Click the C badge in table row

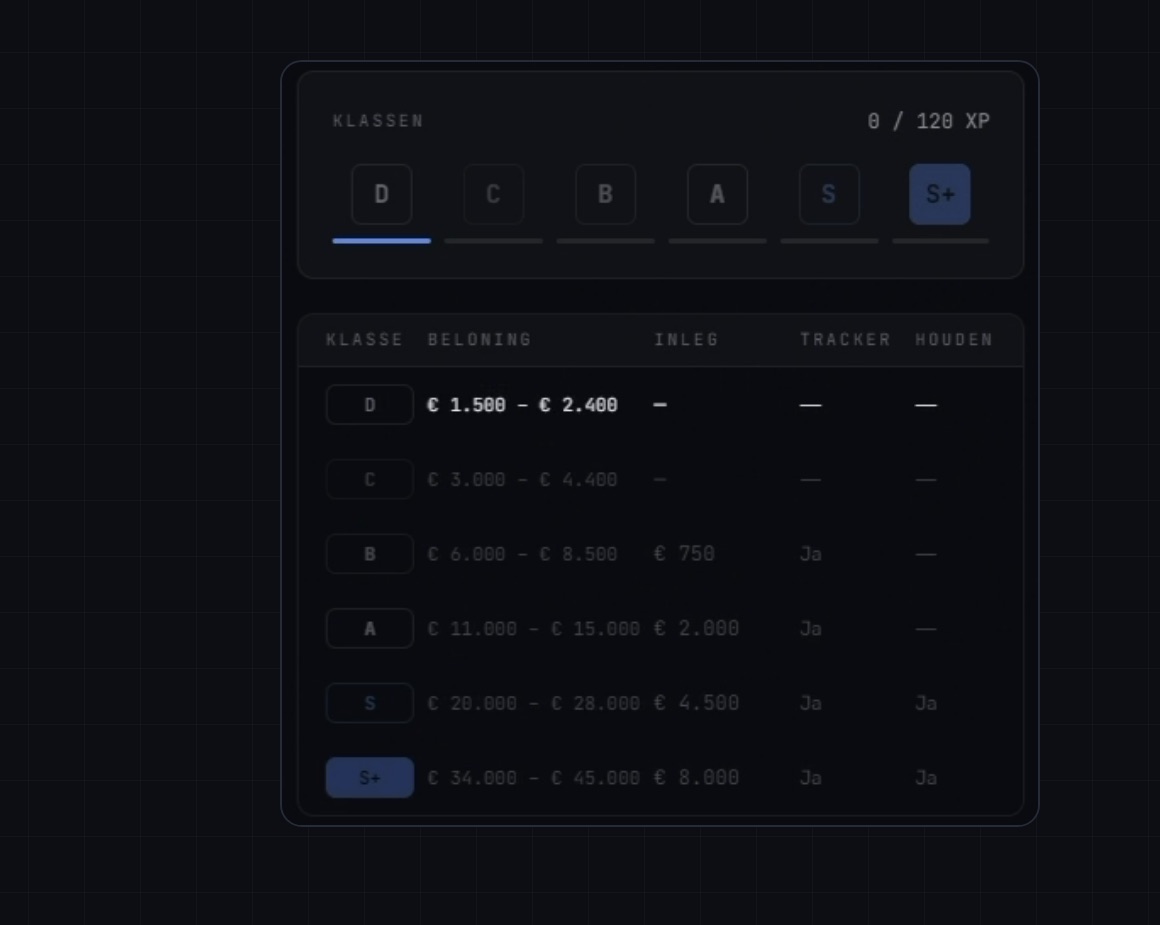click(370, 480)
